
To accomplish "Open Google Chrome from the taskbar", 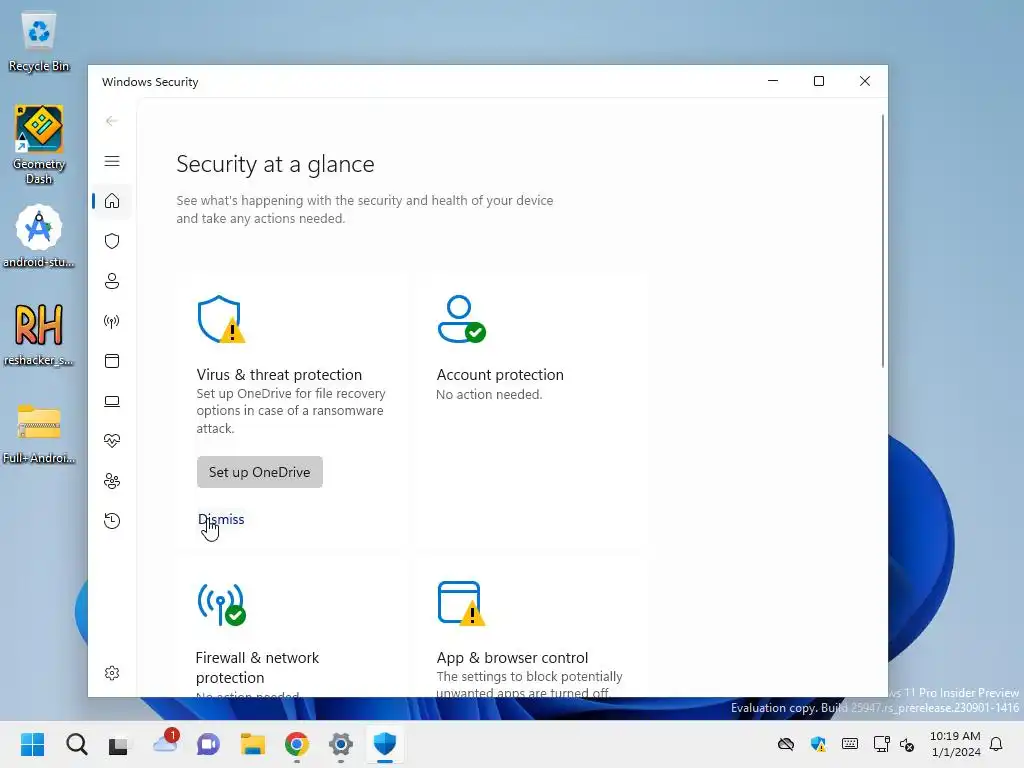I will coord(296,744).
